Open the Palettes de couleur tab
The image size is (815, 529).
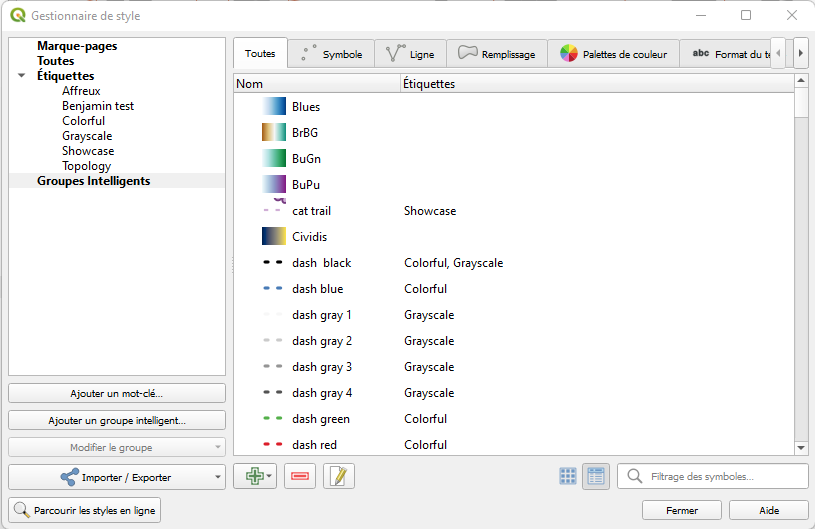tap(613, 54)
